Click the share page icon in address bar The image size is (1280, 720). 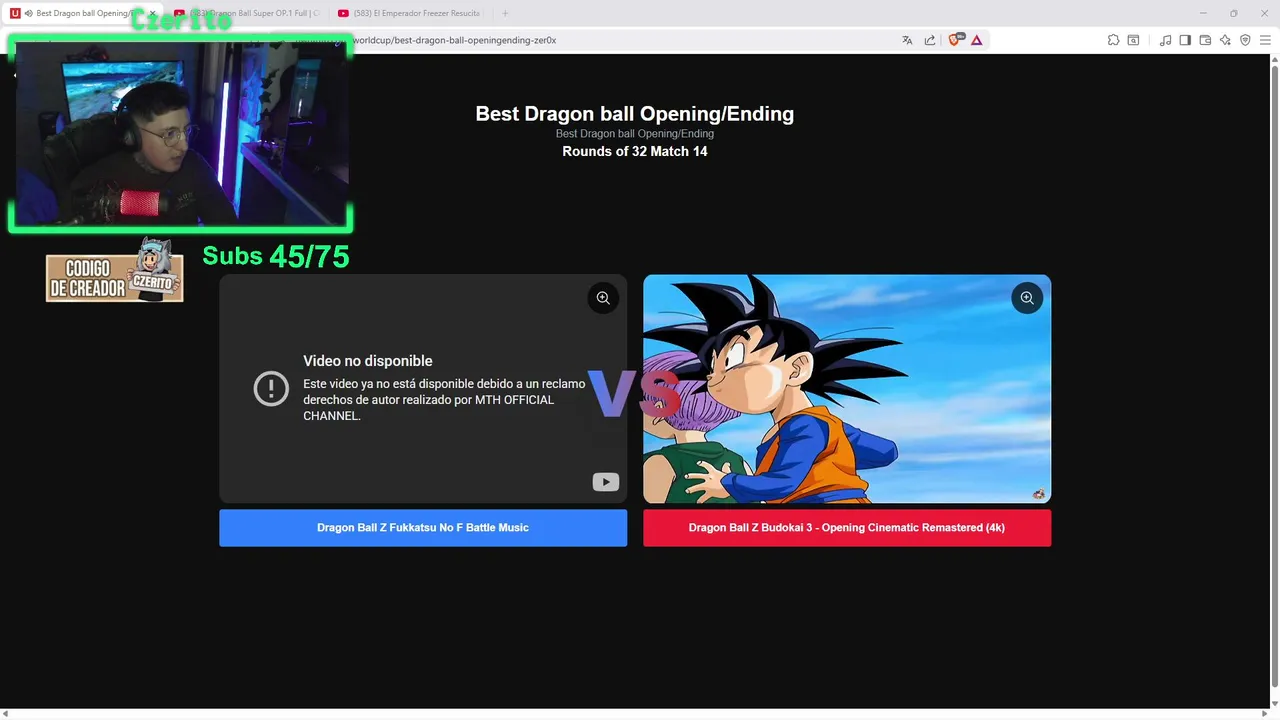pos(930,40)
